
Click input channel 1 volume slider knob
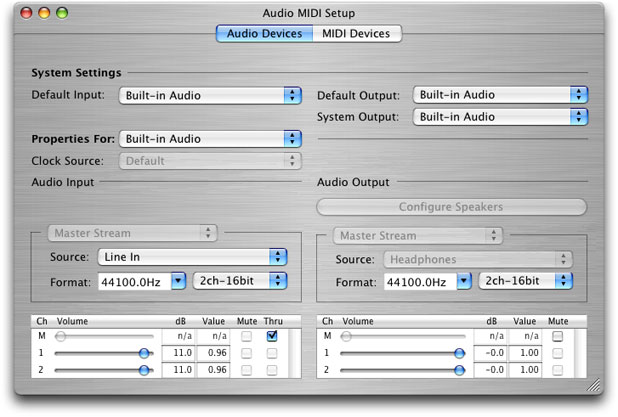[x=145, y=353]
